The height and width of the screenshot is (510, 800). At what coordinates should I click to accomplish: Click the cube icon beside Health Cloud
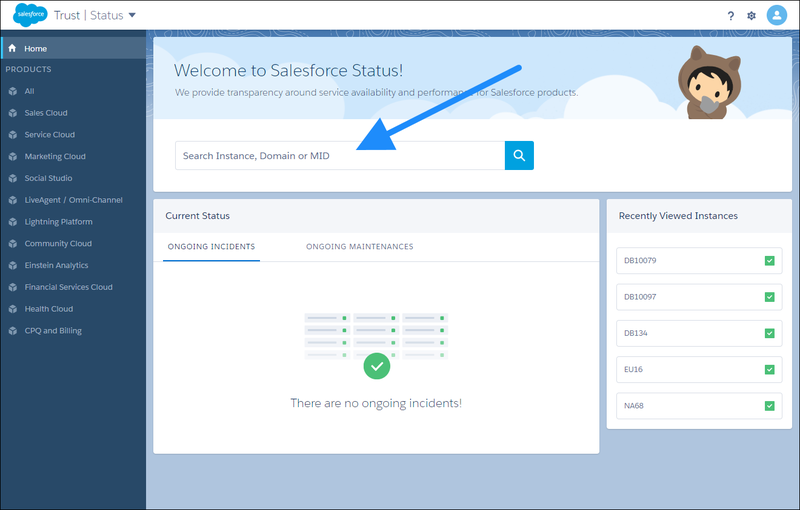(x=13, y=309)
